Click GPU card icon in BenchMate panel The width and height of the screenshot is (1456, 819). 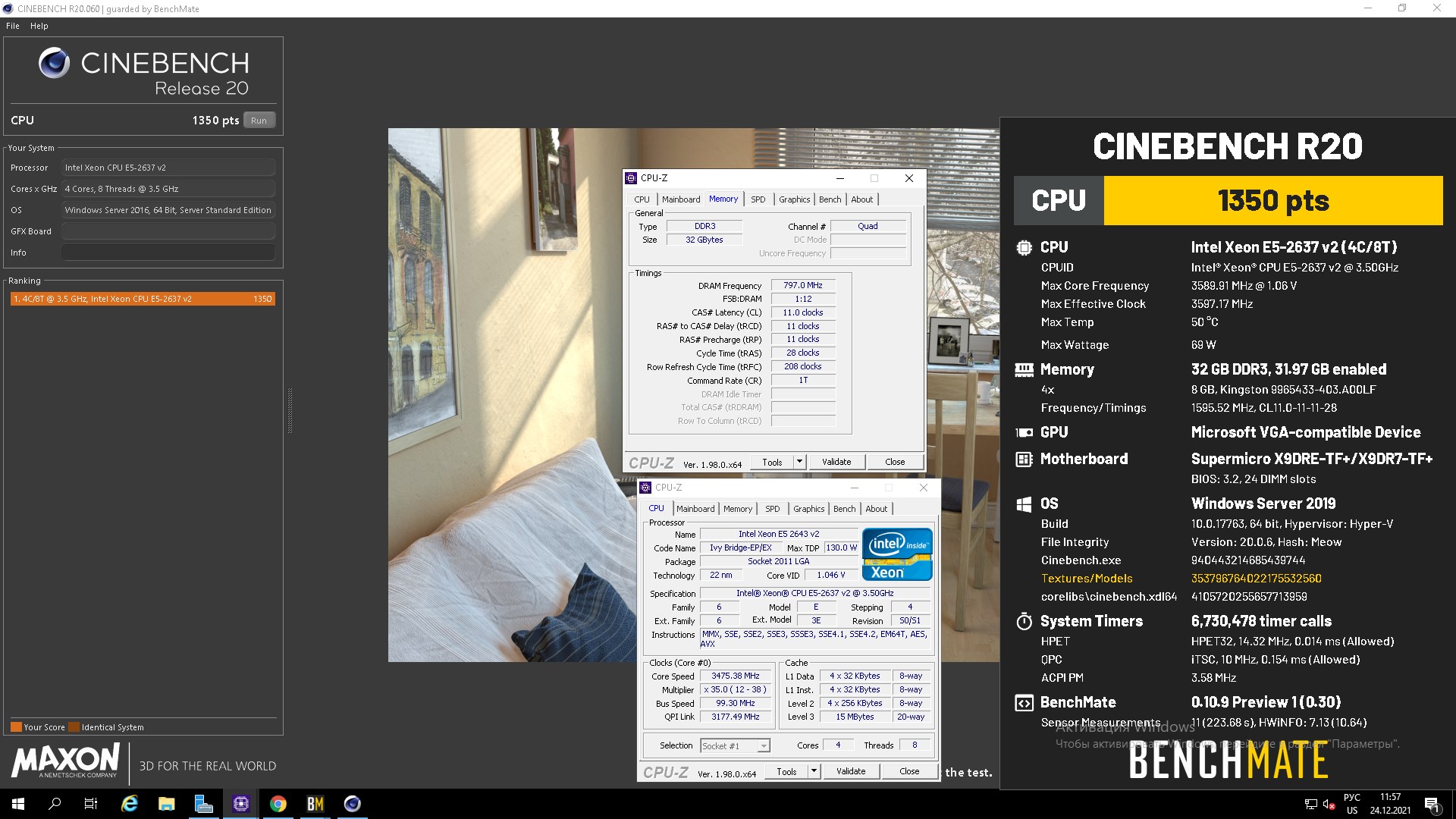point(1024,433)
